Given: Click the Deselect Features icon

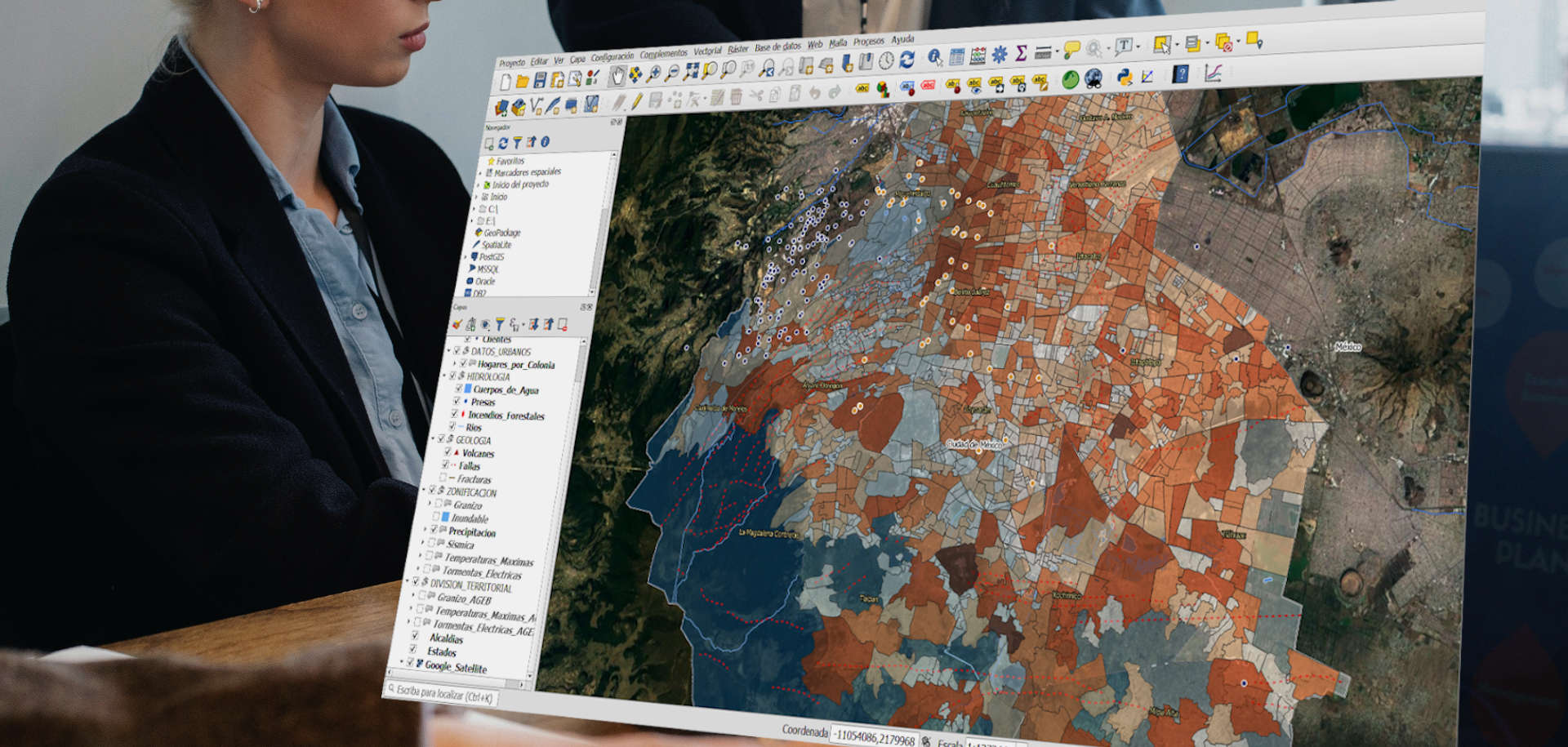Looking at the screenshot, I should (x=1224, y=42).
